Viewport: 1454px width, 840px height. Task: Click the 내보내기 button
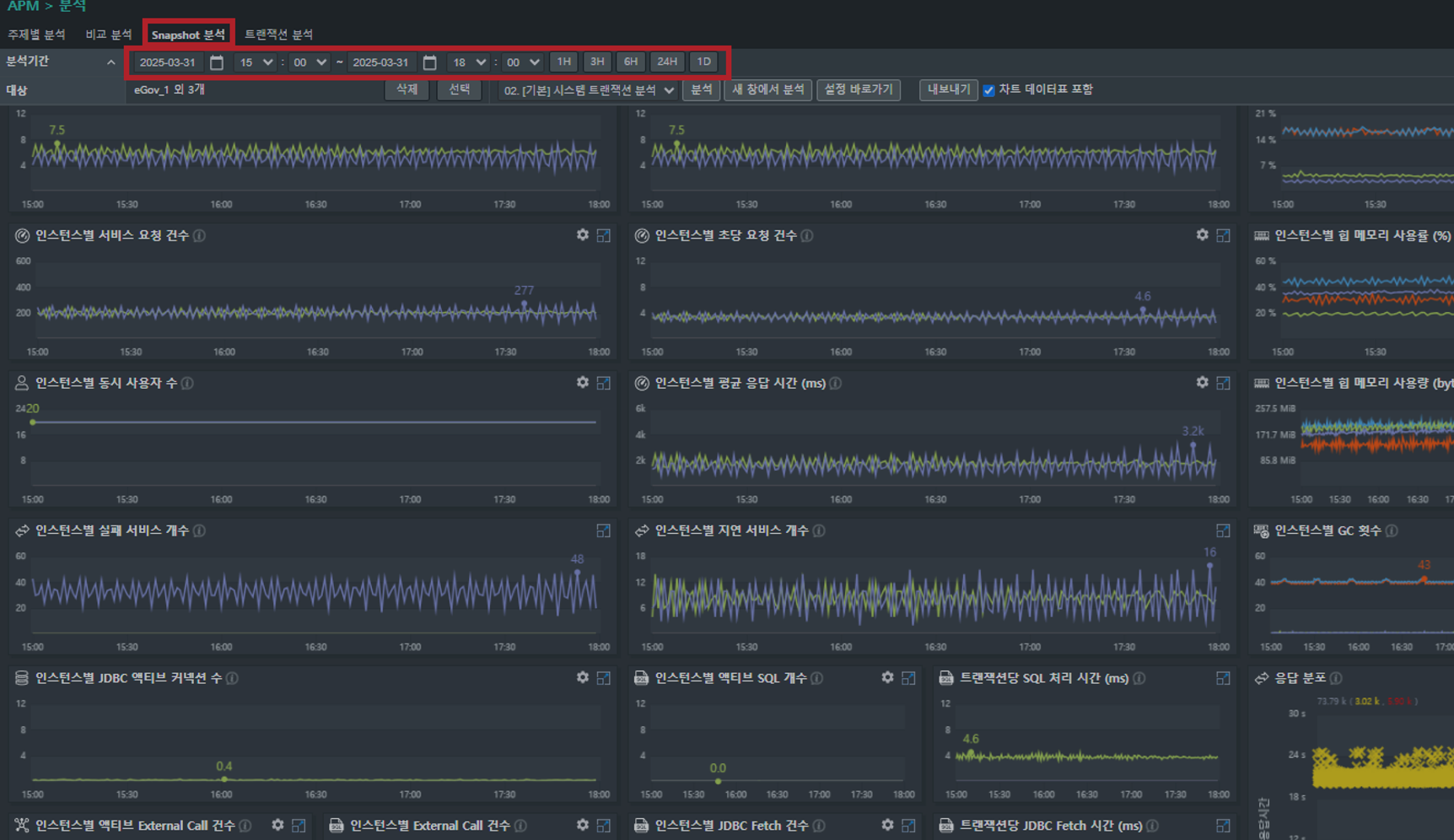click(x=948, y=89)
